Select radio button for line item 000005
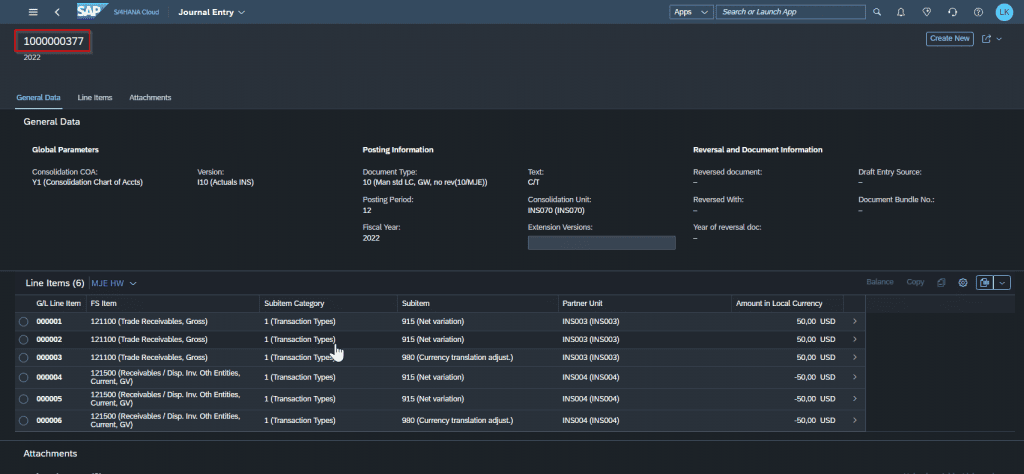Screen dimensions: 1024x474 24,399
